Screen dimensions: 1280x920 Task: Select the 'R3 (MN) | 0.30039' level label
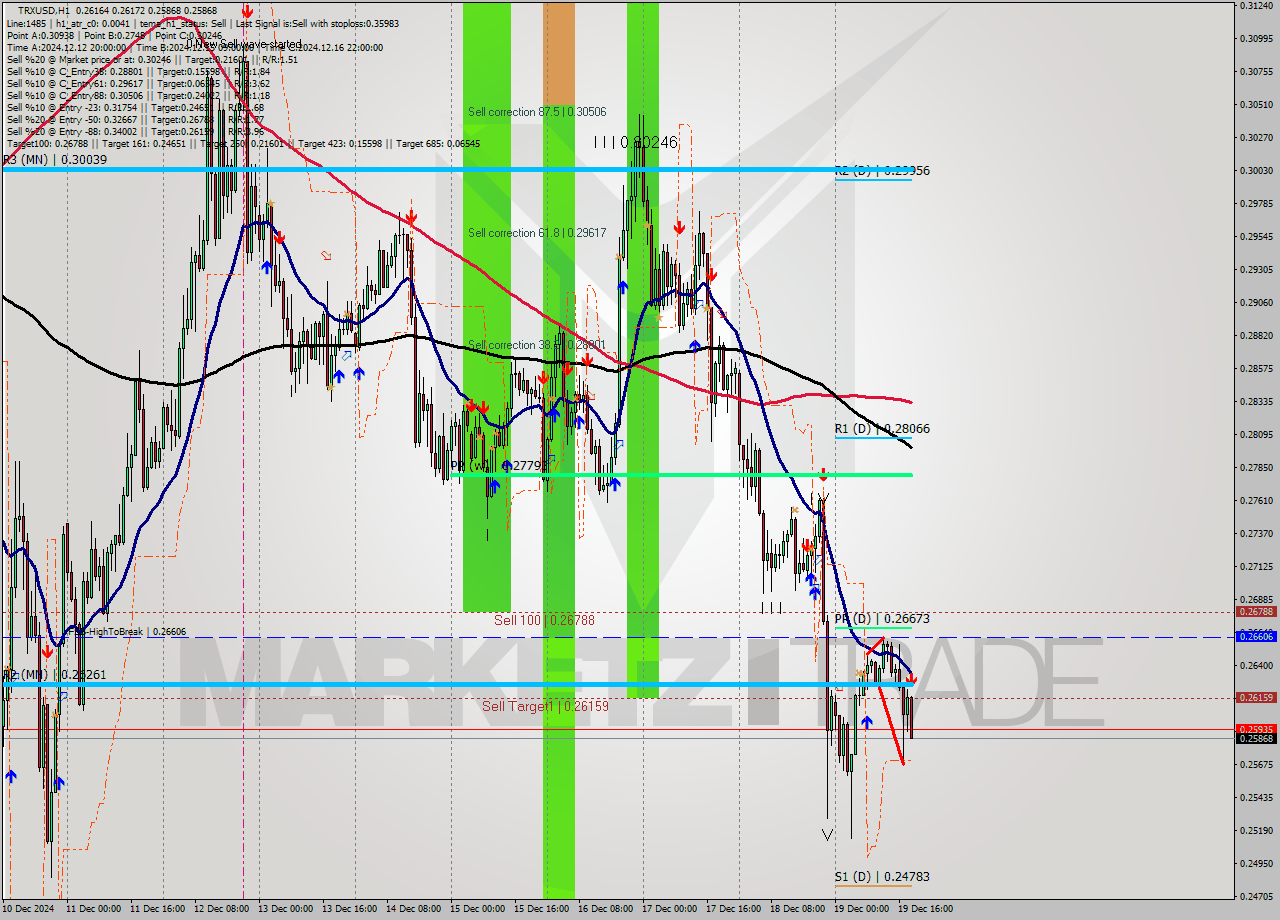click(x=54, y=159)
